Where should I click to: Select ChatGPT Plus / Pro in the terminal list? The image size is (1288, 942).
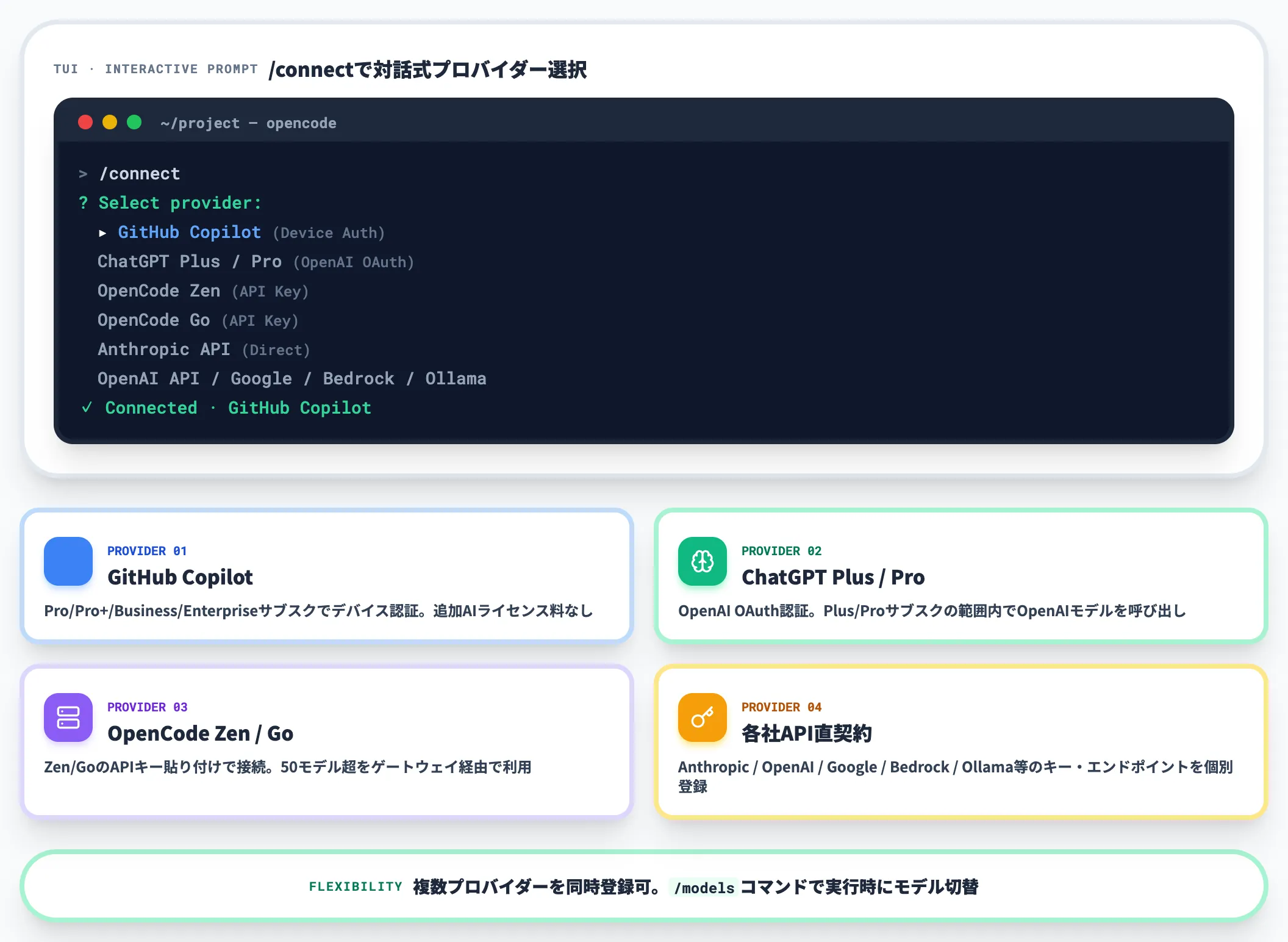point(190,262)
